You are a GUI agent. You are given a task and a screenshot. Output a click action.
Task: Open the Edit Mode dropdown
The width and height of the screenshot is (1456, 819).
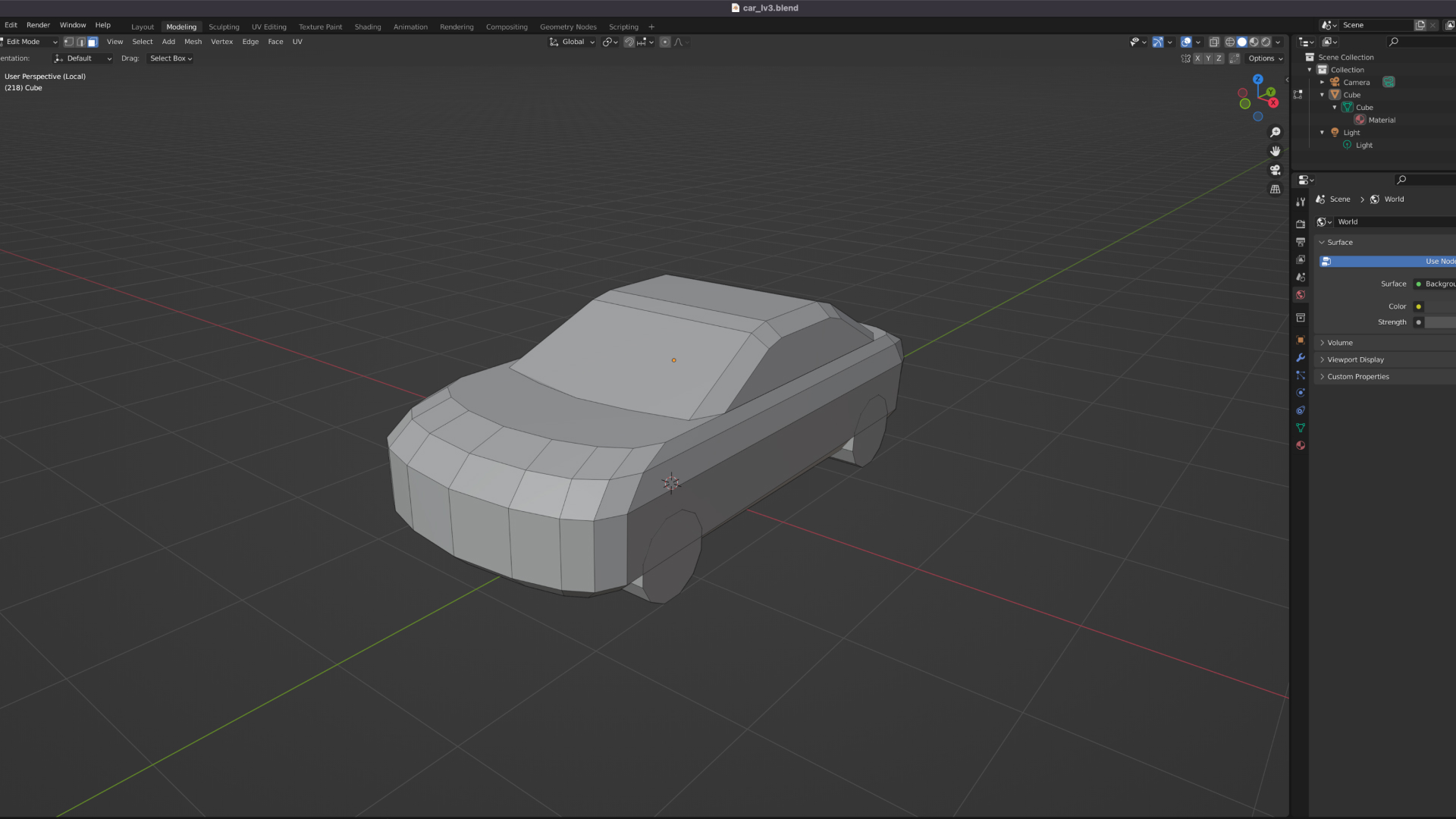coord(30,42)
